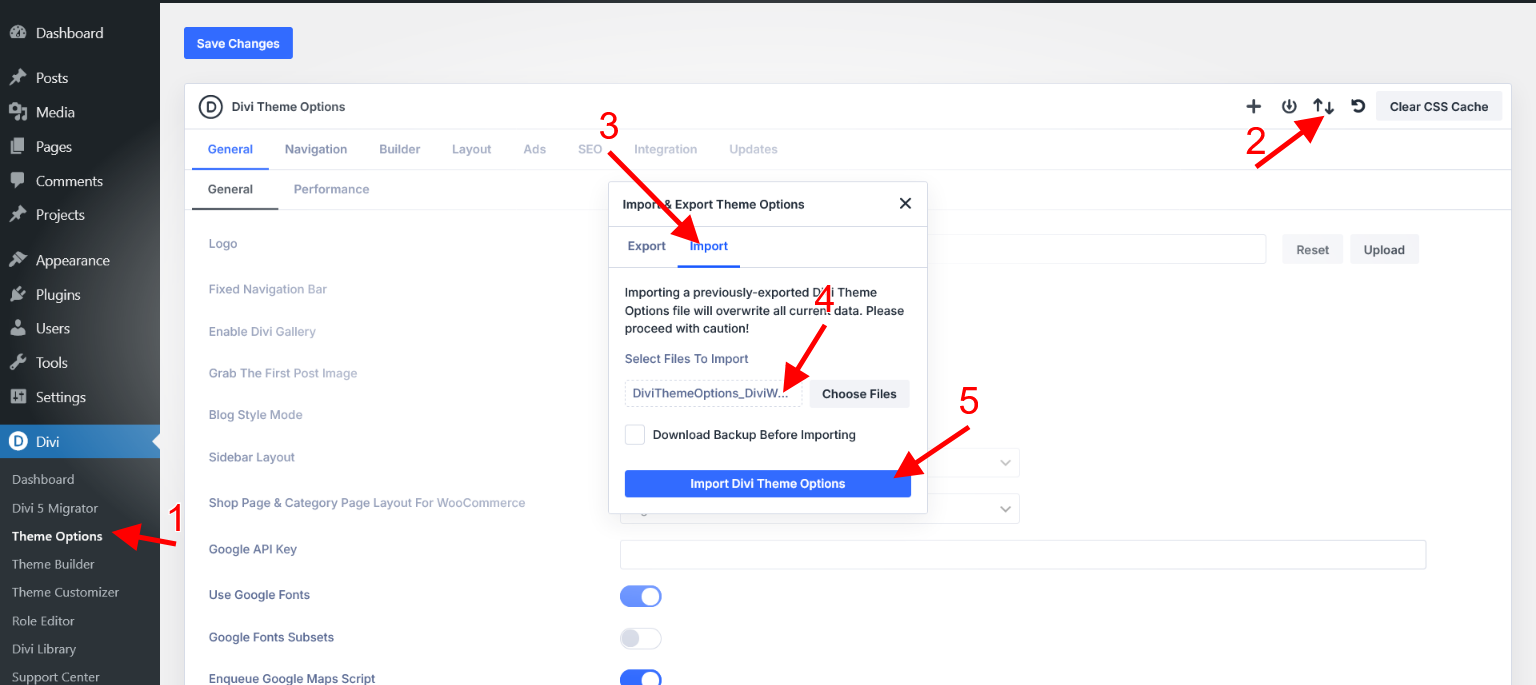
Task: Click the Logo Reset button
Action: pos(1313,250)
